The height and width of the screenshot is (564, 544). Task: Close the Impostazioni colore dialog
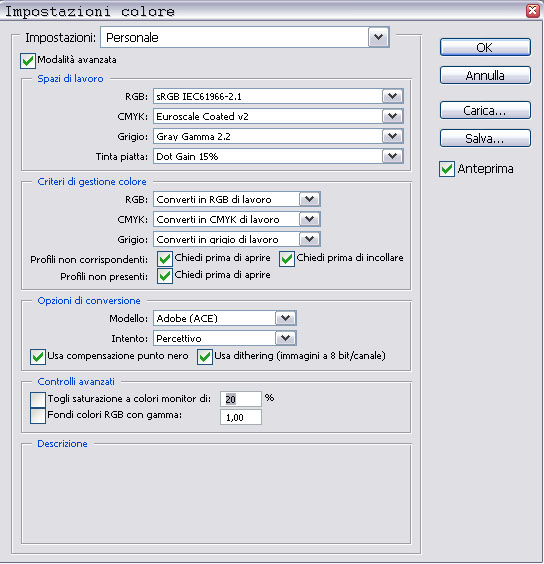(x=533, y=10)
